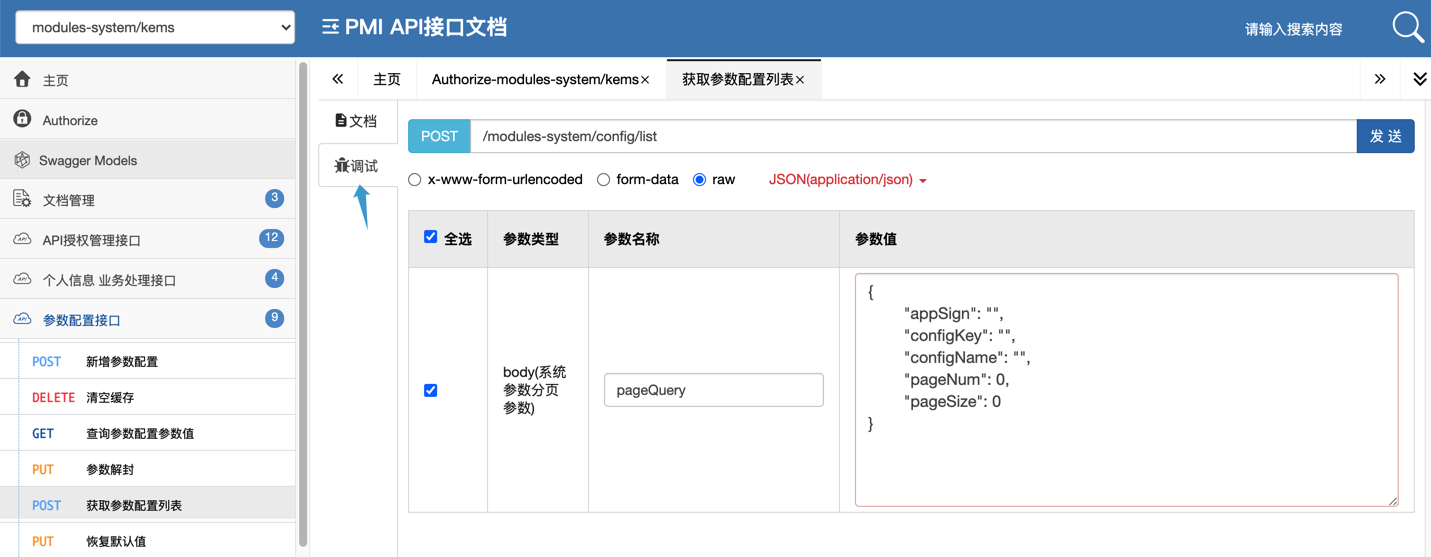Expand API授权管理接口 sidebar group
Viewport: 1431px width, 557px height.
[x=148, y=239]
